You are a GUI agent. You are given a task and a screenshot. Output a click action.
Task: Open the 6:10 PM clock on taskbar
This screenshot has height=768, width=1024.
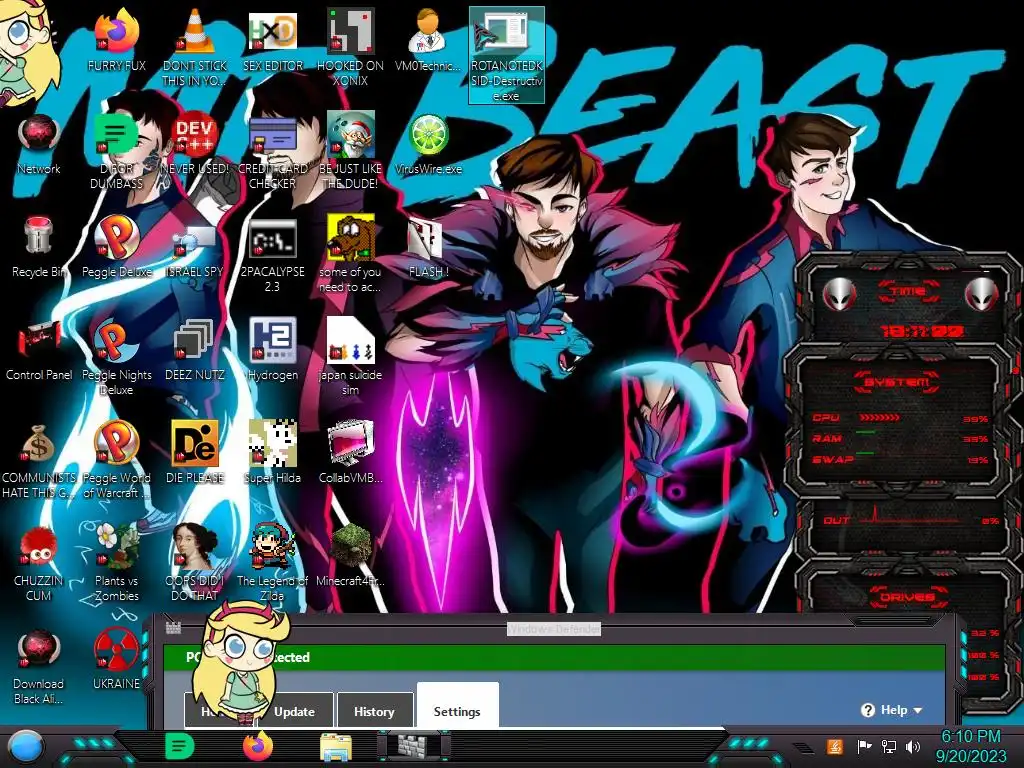(971, 746)
